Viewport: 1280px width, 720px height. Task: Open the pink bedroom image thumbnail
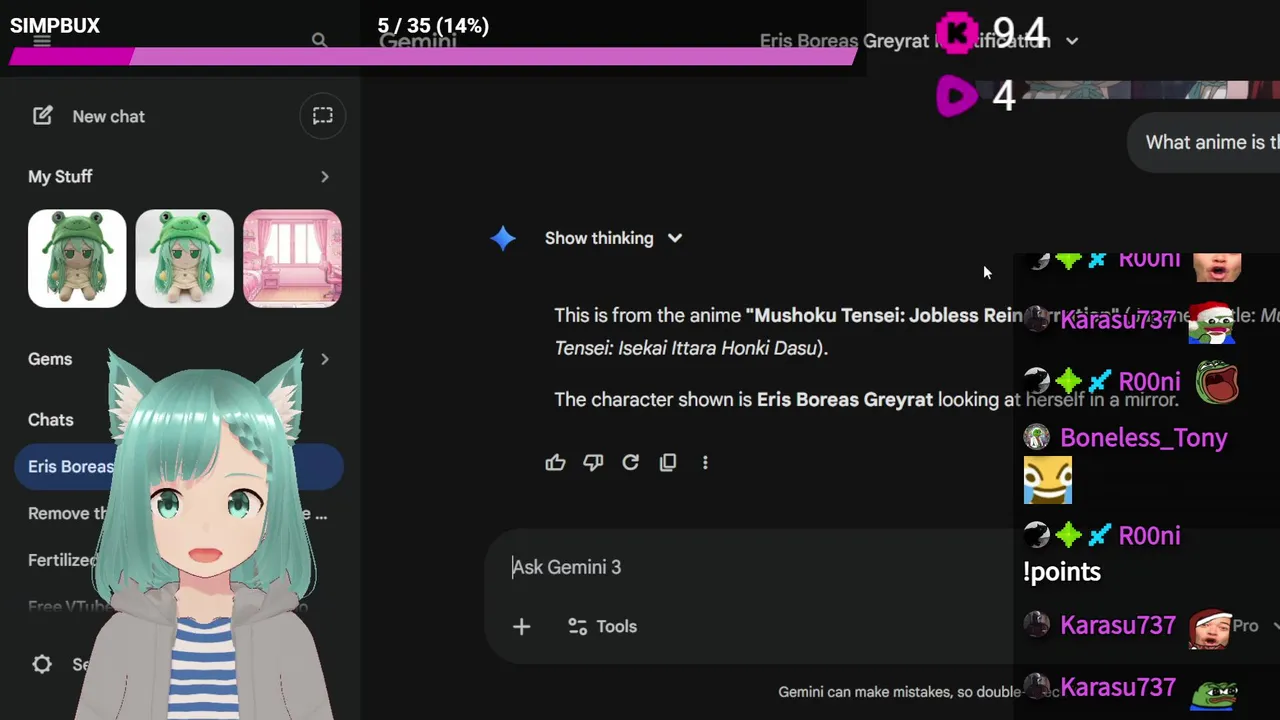point(292,258)
